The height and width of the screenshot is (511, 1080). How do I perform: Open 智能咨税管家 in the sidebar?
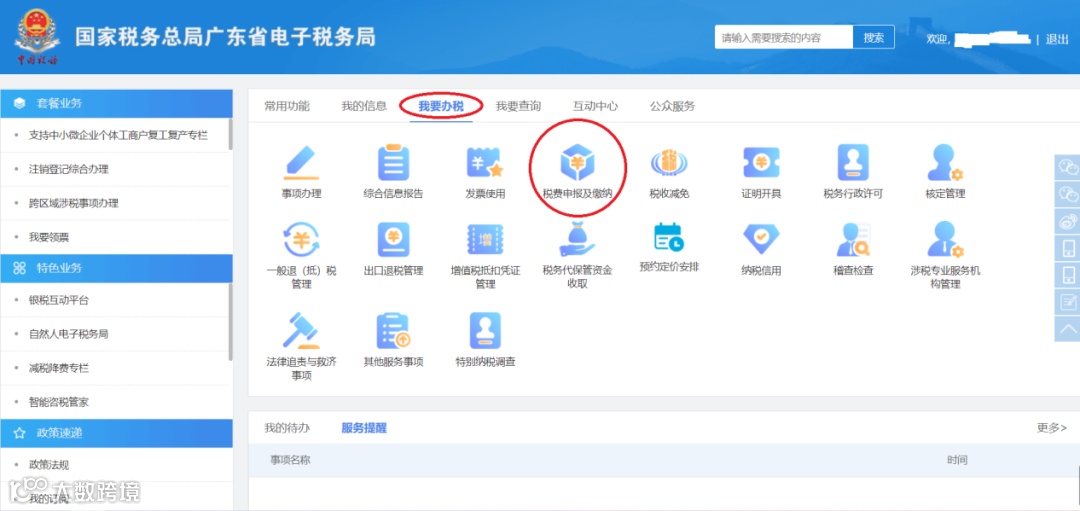click(x=59, y=402)
